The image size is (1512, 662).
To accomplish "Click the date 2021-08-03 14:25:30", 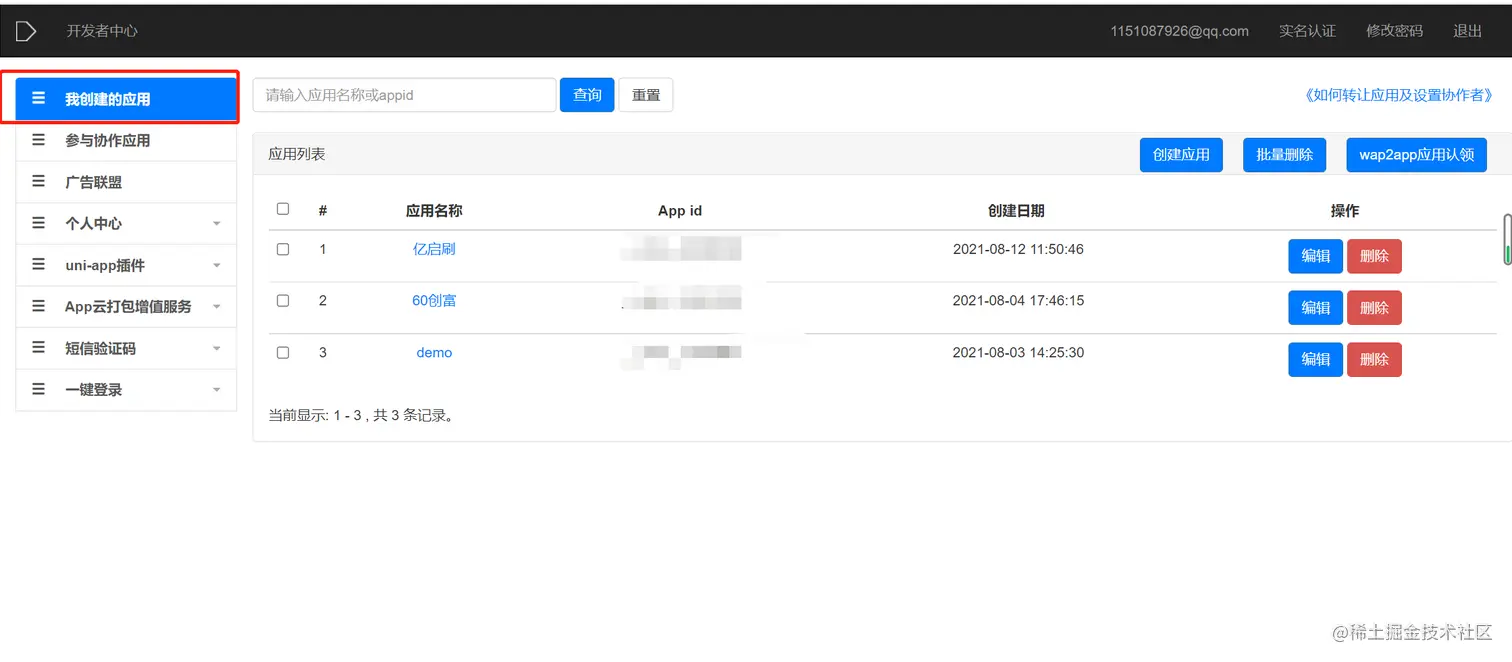I will (1018, 352).
